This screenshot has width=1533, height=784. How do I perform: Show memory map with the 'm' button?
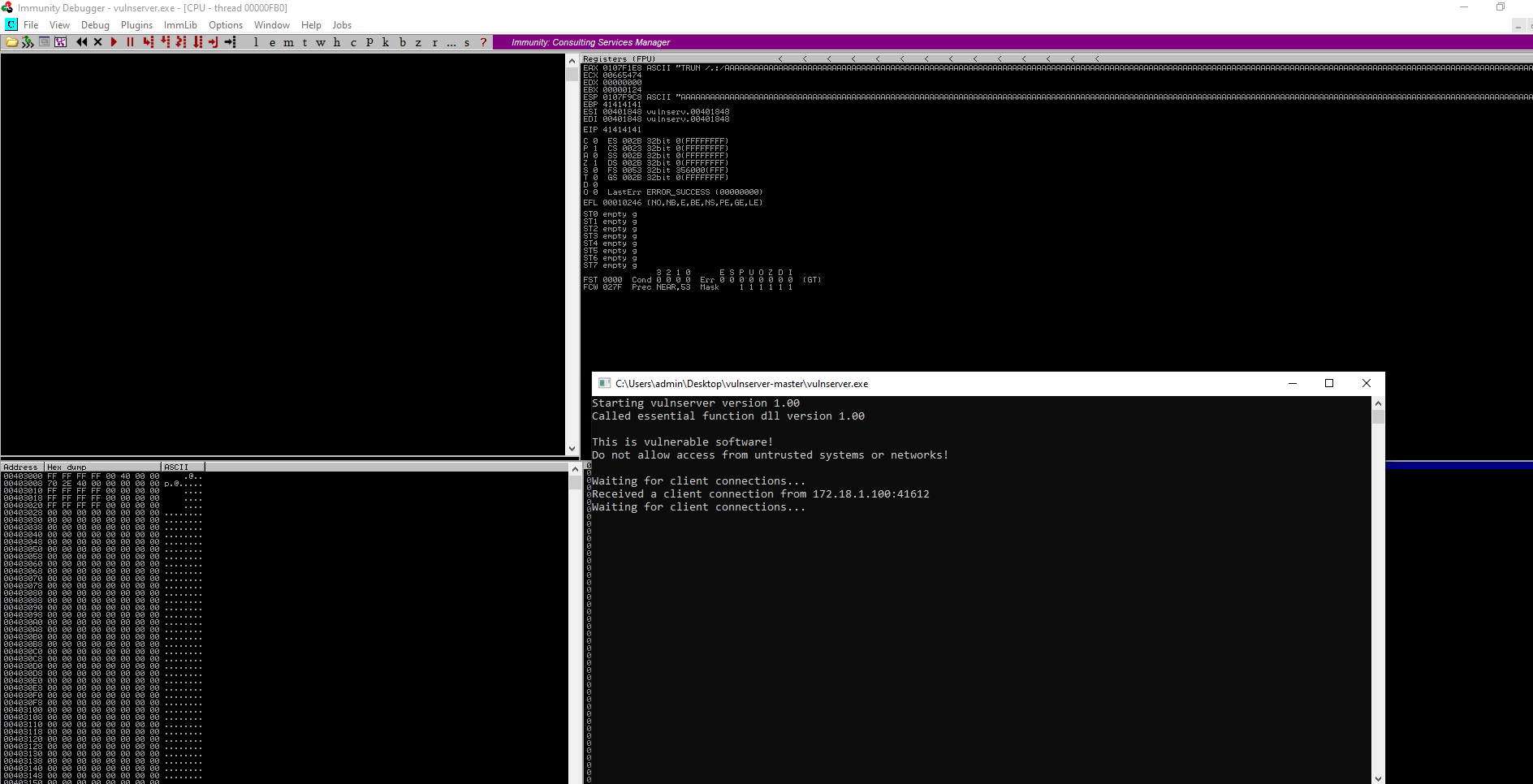288,42
